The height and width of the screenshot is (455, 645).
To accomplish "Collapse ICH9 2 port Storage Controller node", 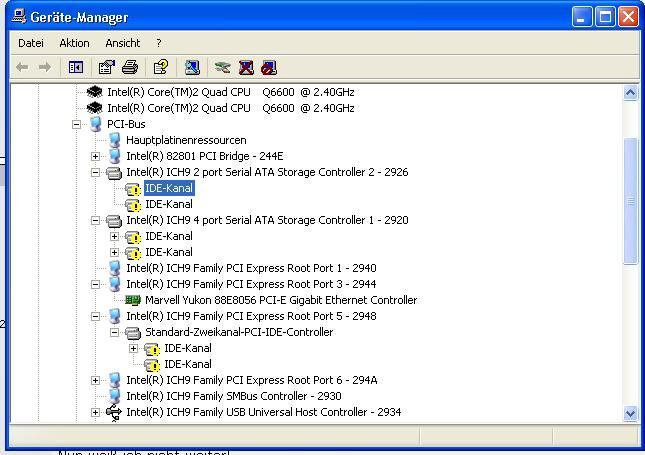I will pos(95,172).
